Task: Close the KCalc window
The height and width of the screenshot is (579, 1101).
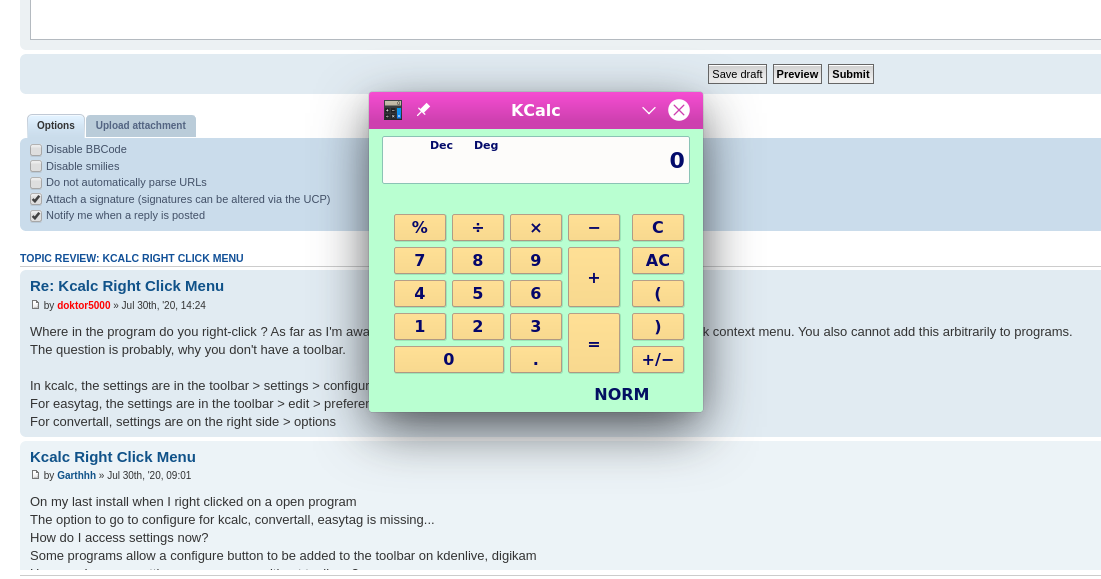Action: [679, 110]
